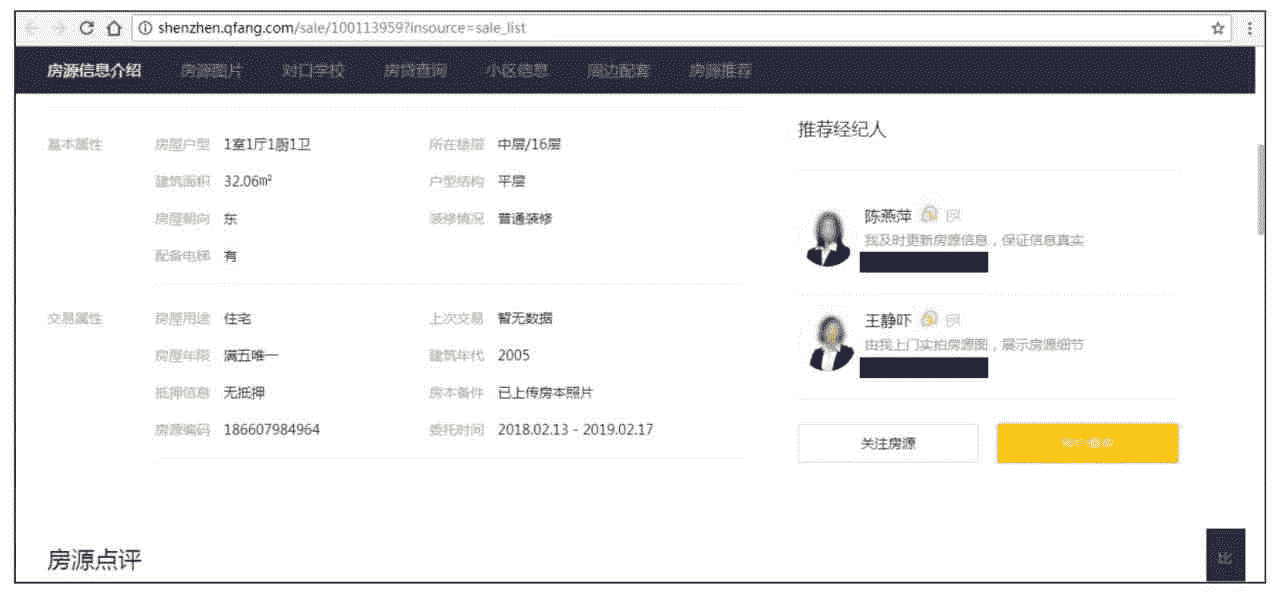
Task: Click the browser home icon
Action: pyautogui.click(x=113, y=28)
